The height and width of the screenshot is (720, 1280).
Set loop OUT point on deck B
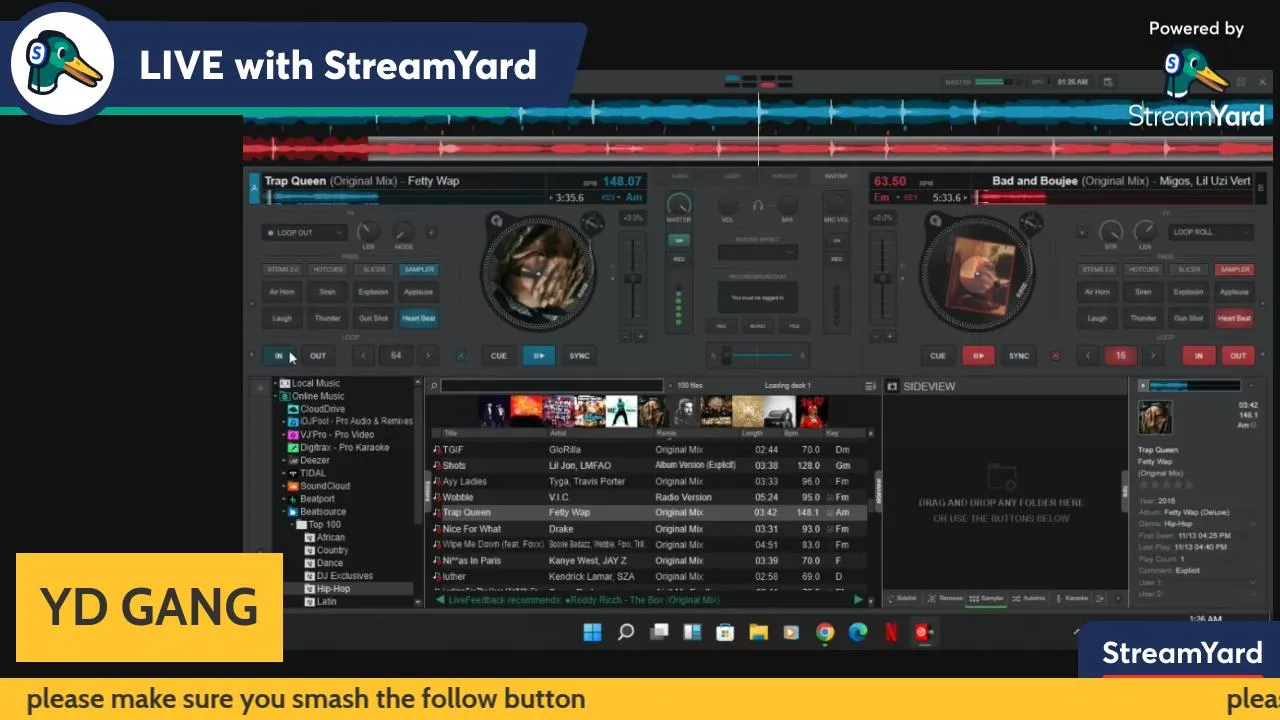coord(1238,355)
